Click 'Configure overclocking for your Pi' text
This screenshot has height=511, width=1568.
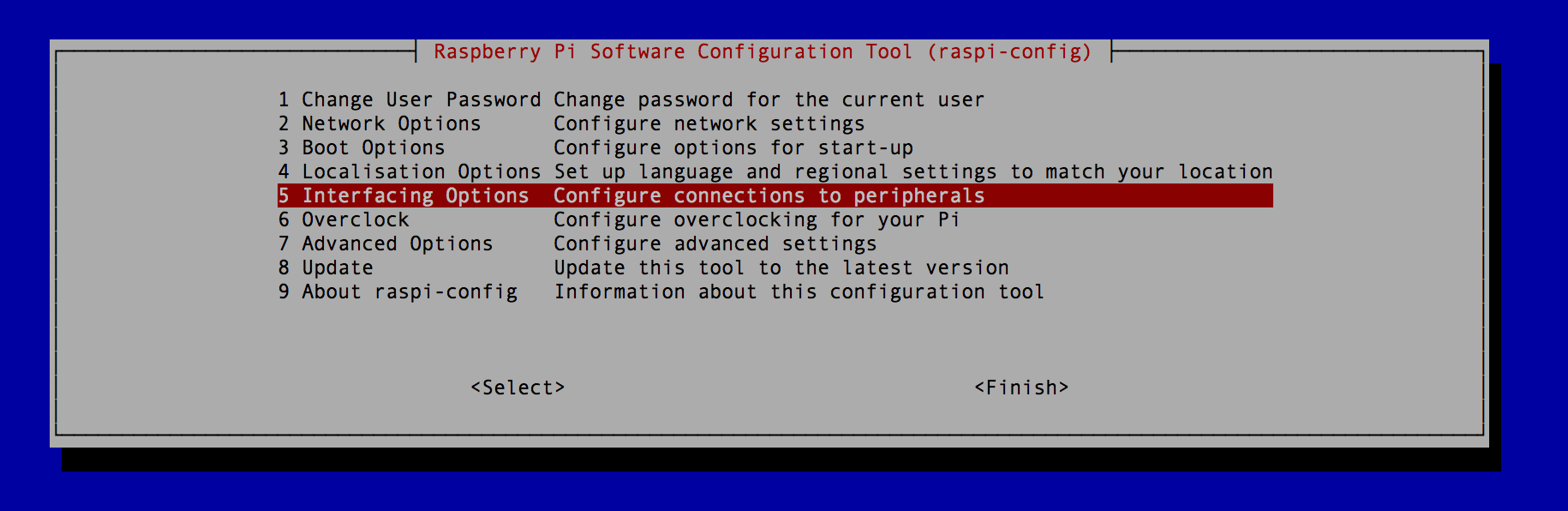[x=757, y=220]
